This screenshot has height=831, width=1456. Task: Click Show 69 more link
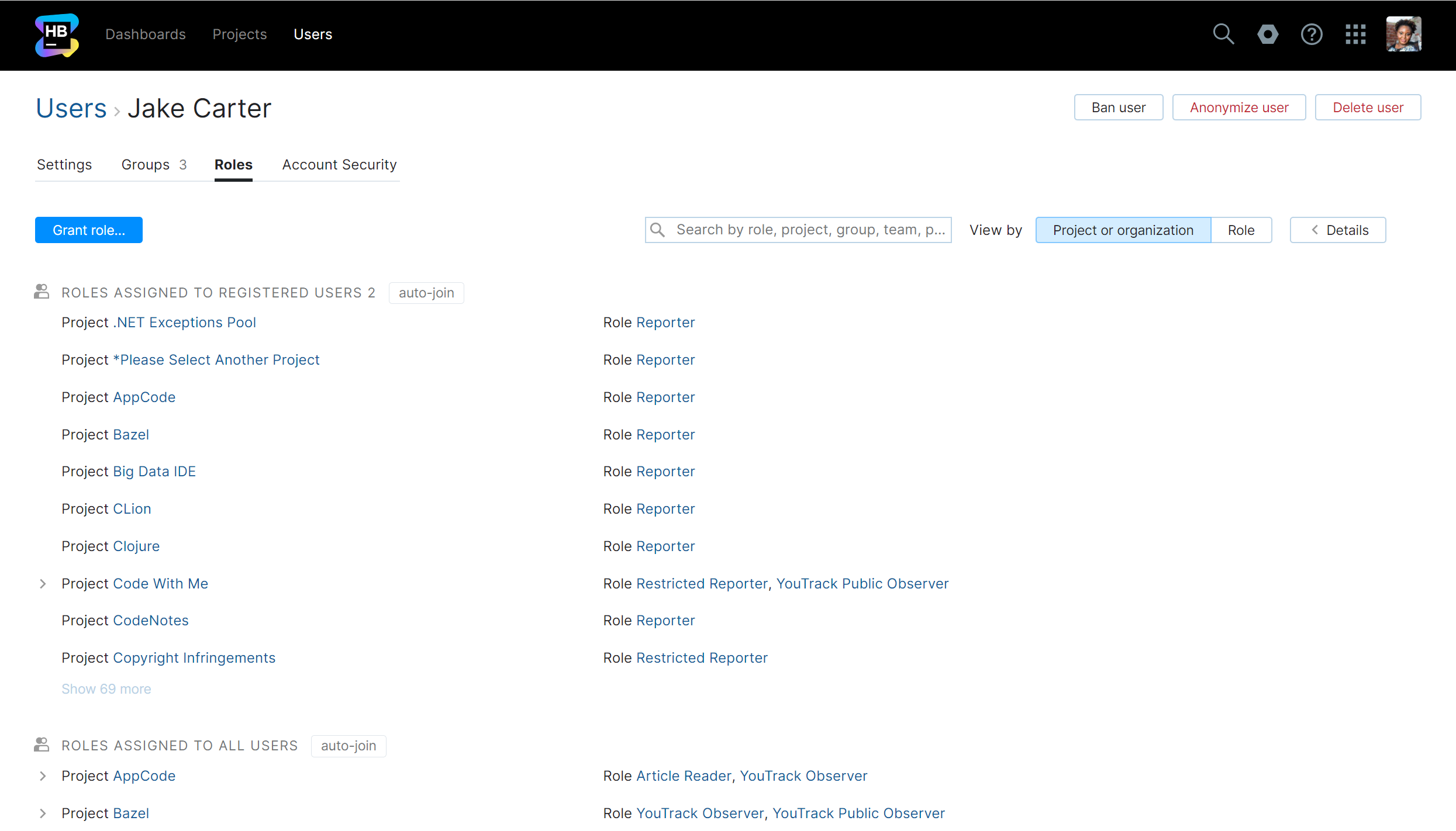[106, 689]
